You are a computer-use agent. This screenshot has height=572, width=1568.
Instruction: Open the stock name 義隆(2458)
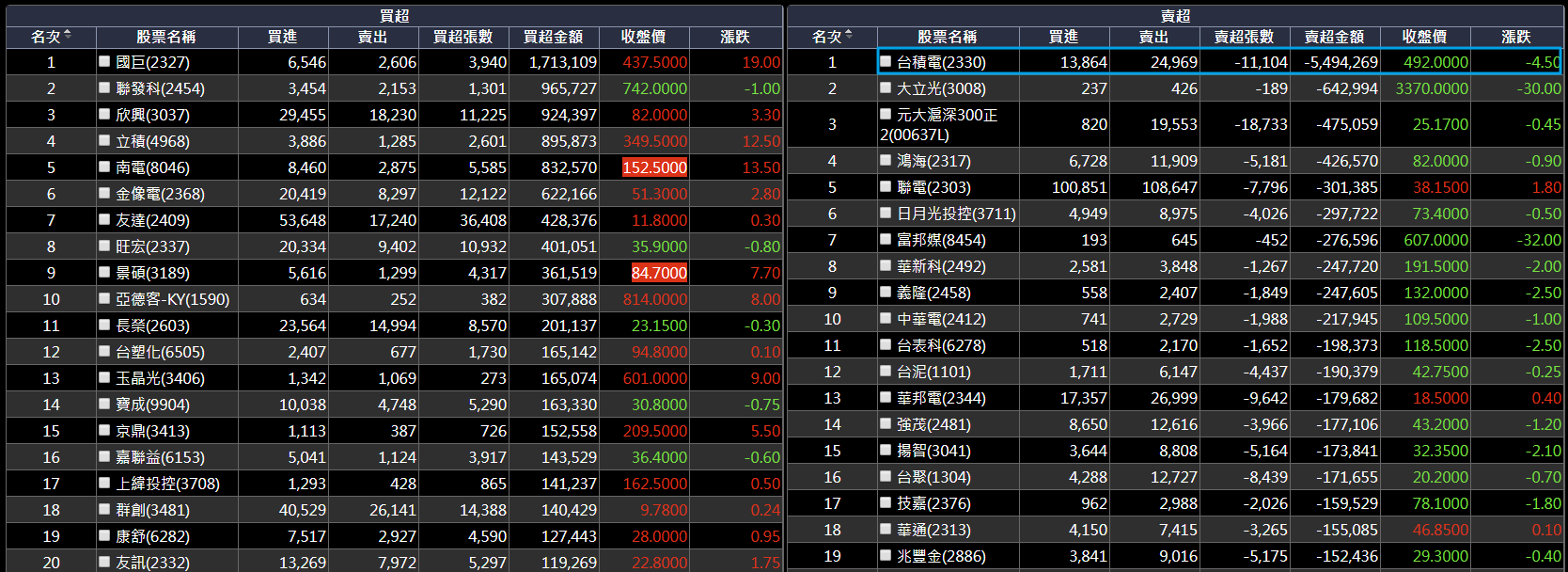(933, 293)
